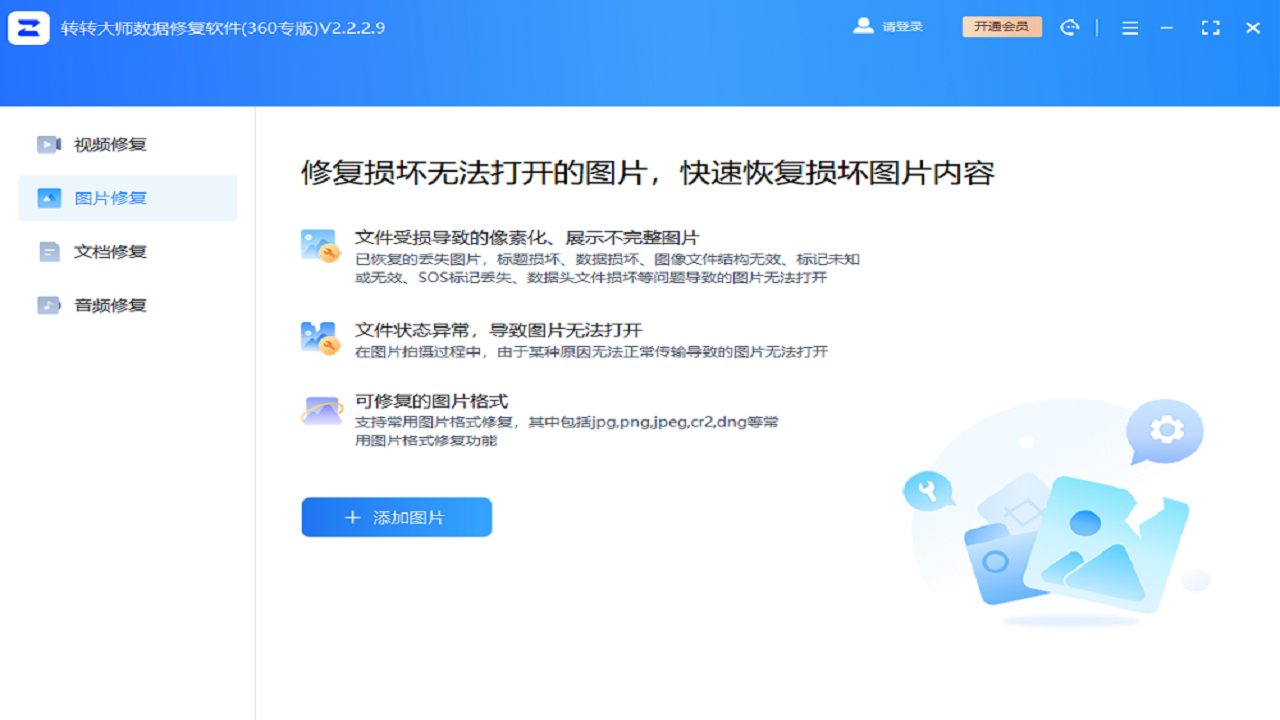
Task: Click the 添加图片 button
Action: point(396,517)
